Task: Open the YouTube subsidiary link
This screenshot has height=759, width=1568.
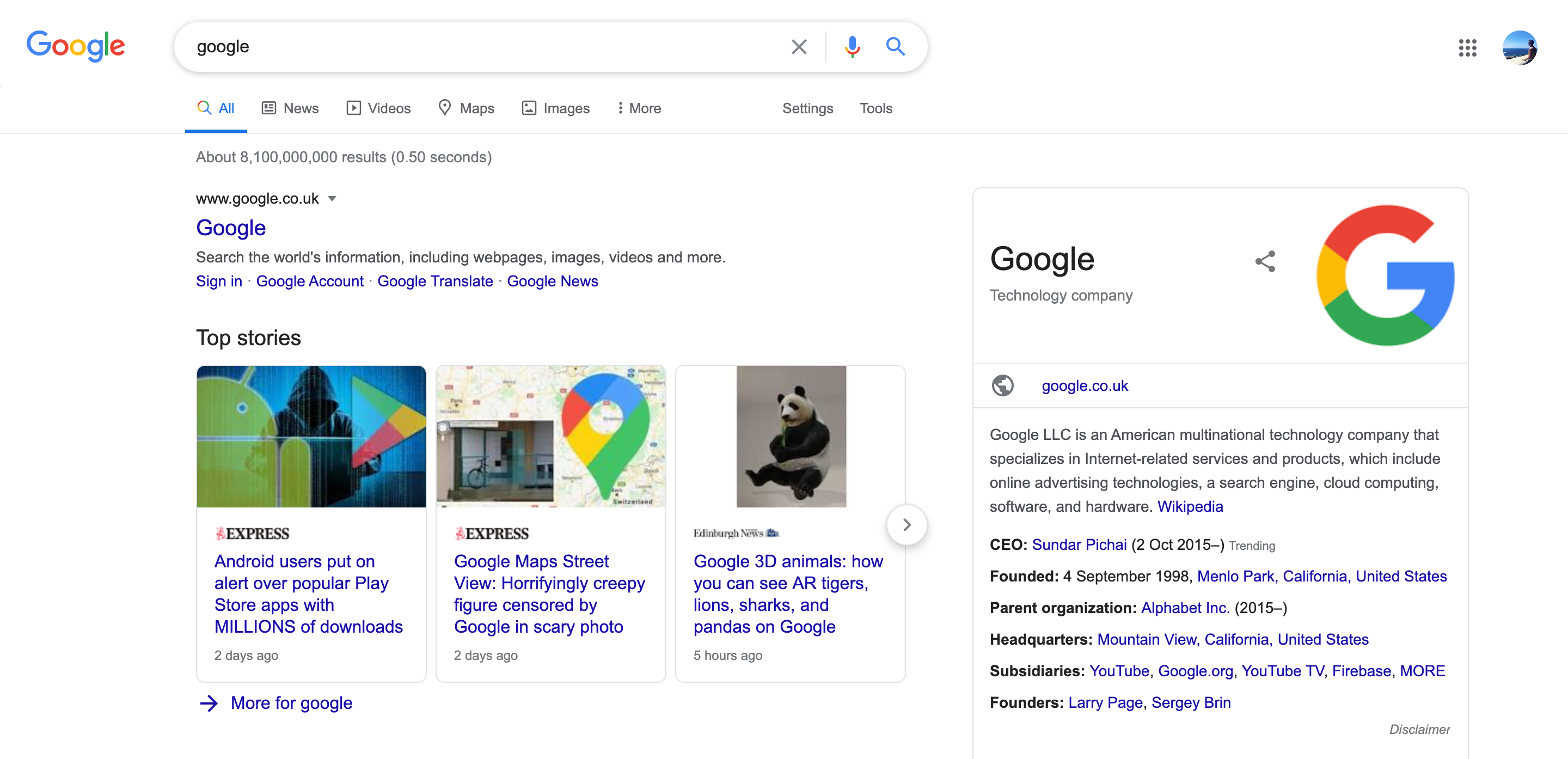Action: pyautogui.click(x=1119, y=671)
